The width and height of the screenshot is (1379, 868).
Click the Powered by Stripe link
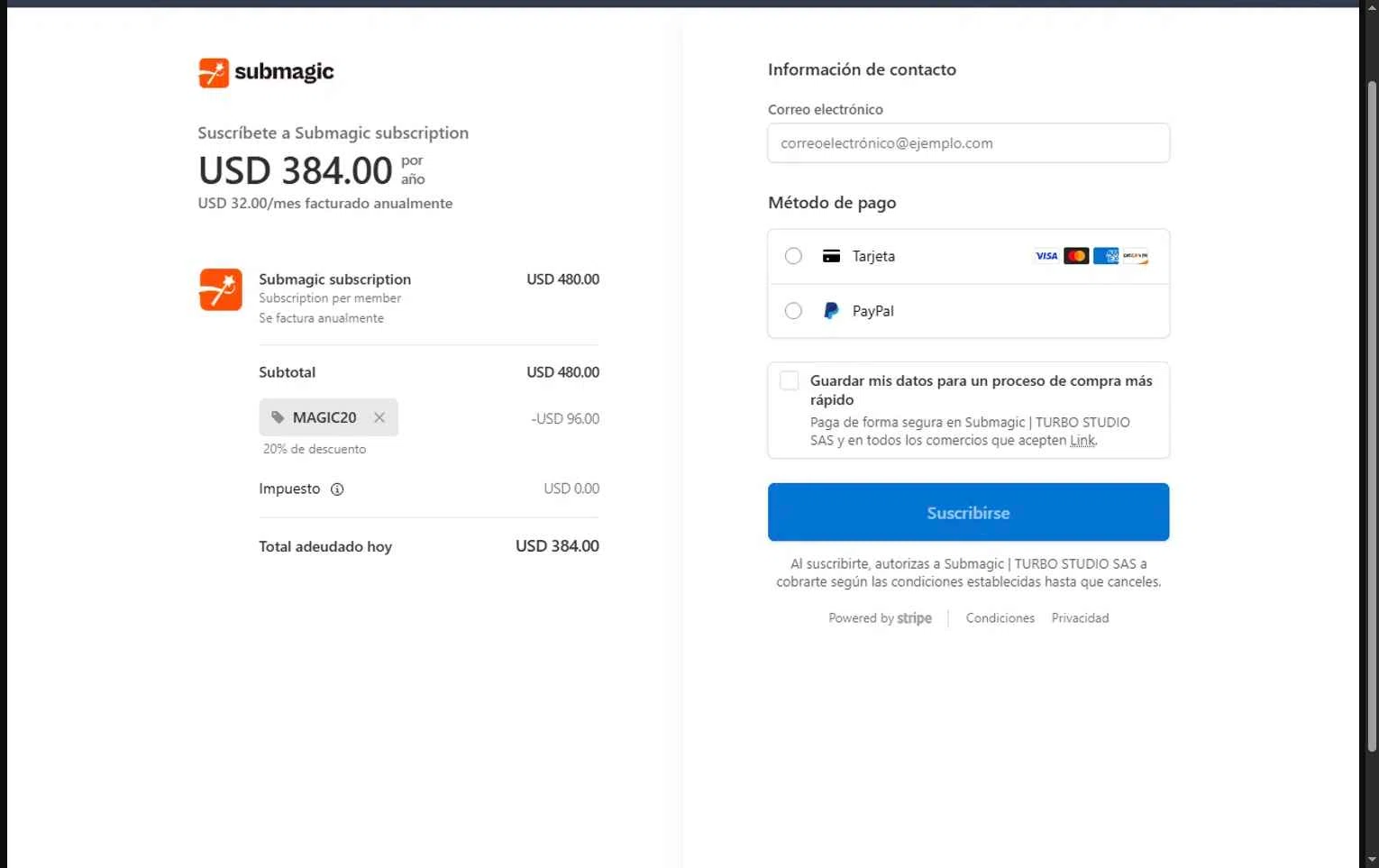coord(880,618)
